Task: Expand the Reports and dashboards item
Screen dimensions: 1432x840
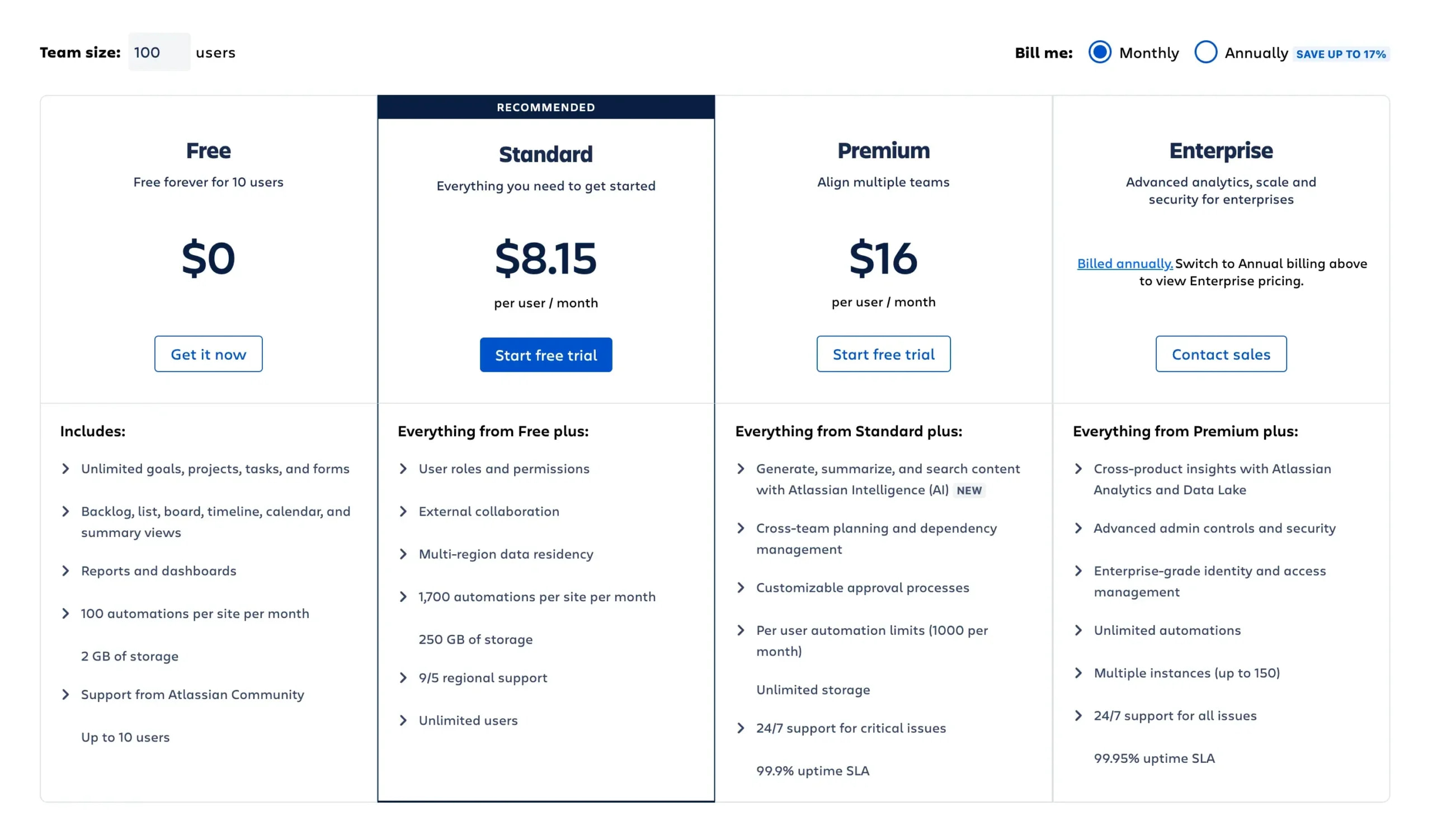Action: coord(66,571)
